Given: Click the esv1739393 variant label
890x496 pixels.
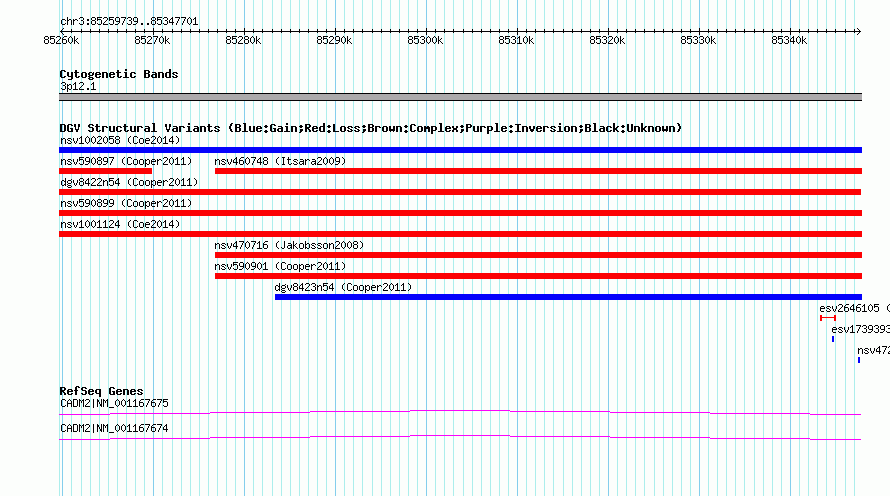Looking at the screenshot, I should pos(860,329).
